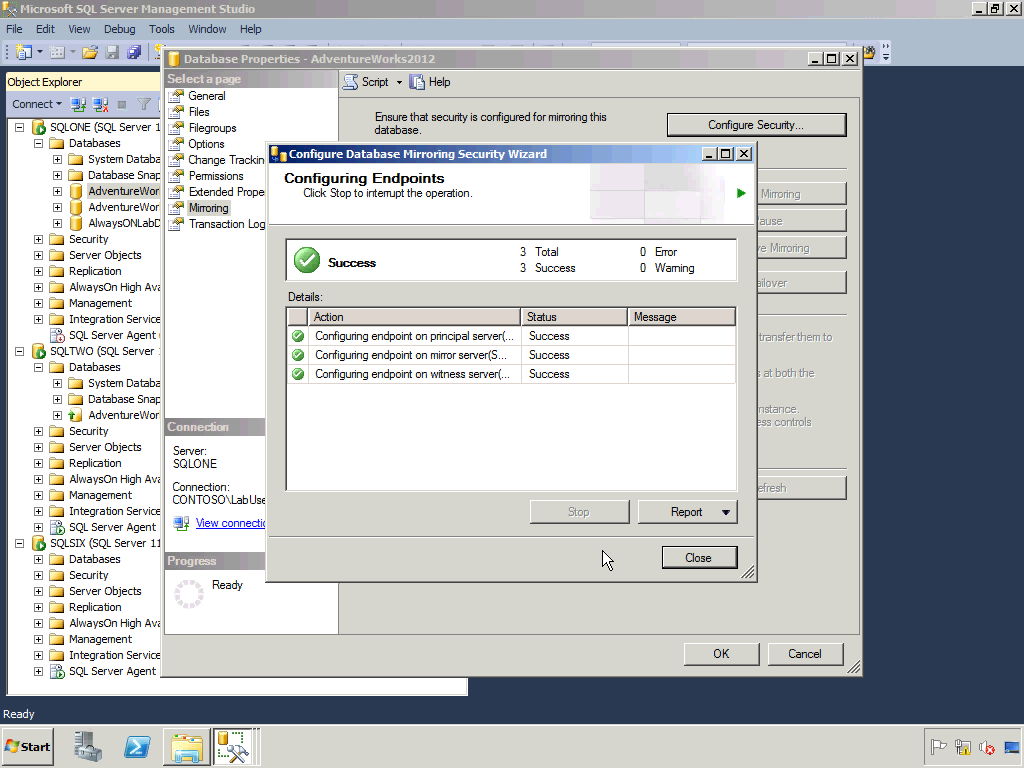The height and width of the screenshot is (768, 1024).
Task: Open Windows Explorer from the taskbar
Action: 186,746
